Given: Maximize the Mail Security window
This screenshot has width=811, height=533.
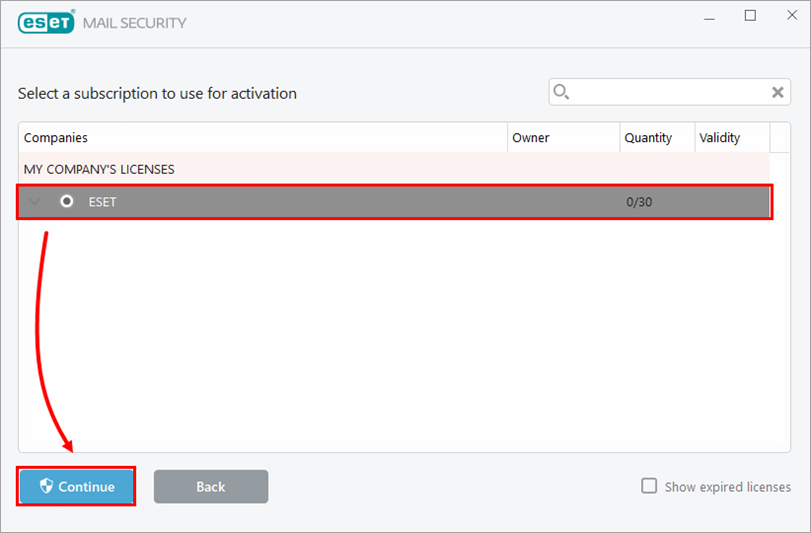Looking at the screenshot, I should click(750, 16).
